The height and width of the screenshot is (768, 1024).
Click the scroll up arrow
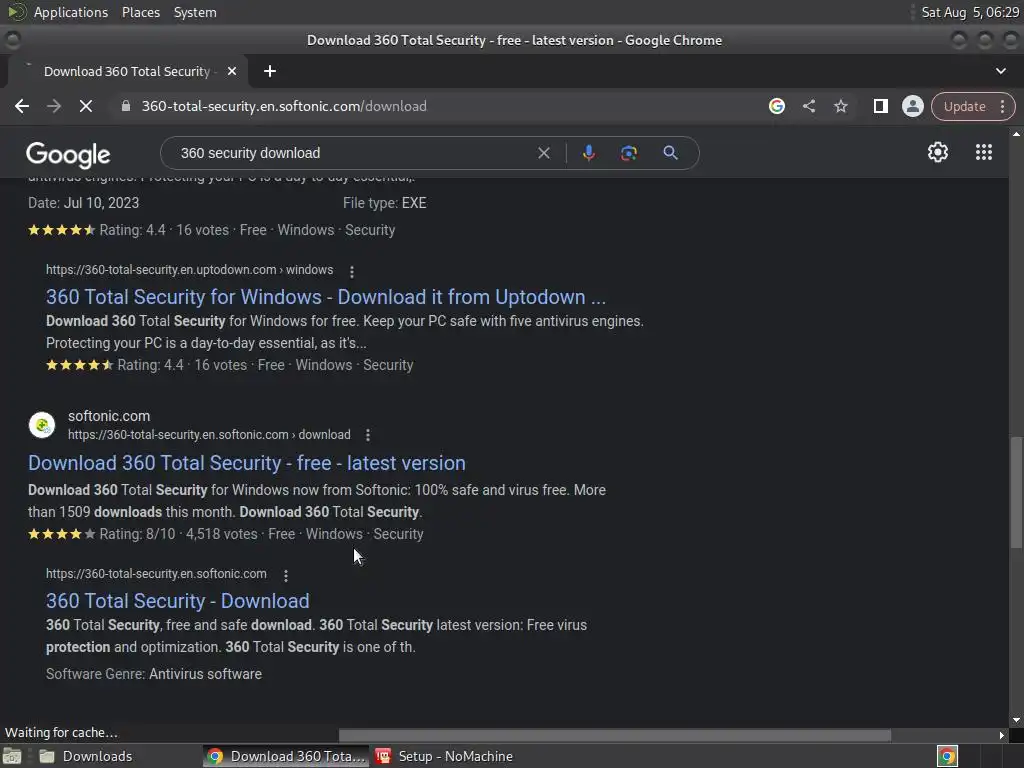[1016, 134]
